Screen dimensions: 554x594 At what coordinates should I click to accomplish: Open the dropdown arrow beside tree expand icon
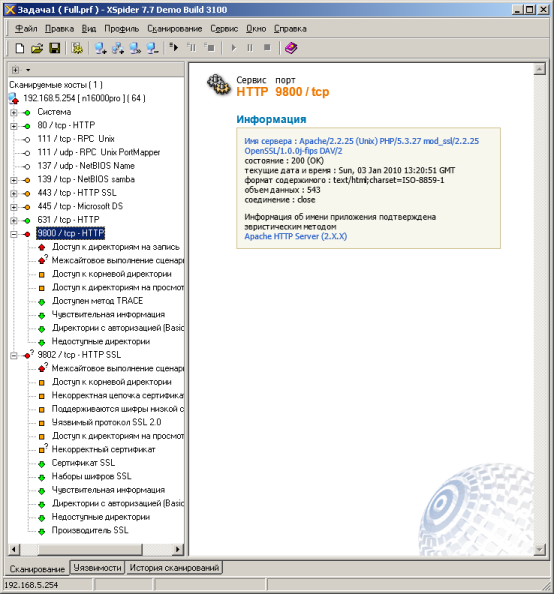(28, 70)
